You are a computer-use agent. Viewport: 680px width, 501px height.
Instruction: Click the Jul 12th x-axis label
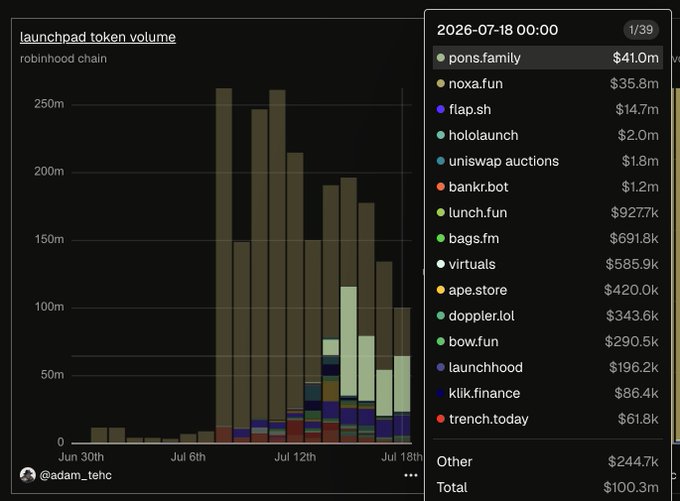click(295, 457)
